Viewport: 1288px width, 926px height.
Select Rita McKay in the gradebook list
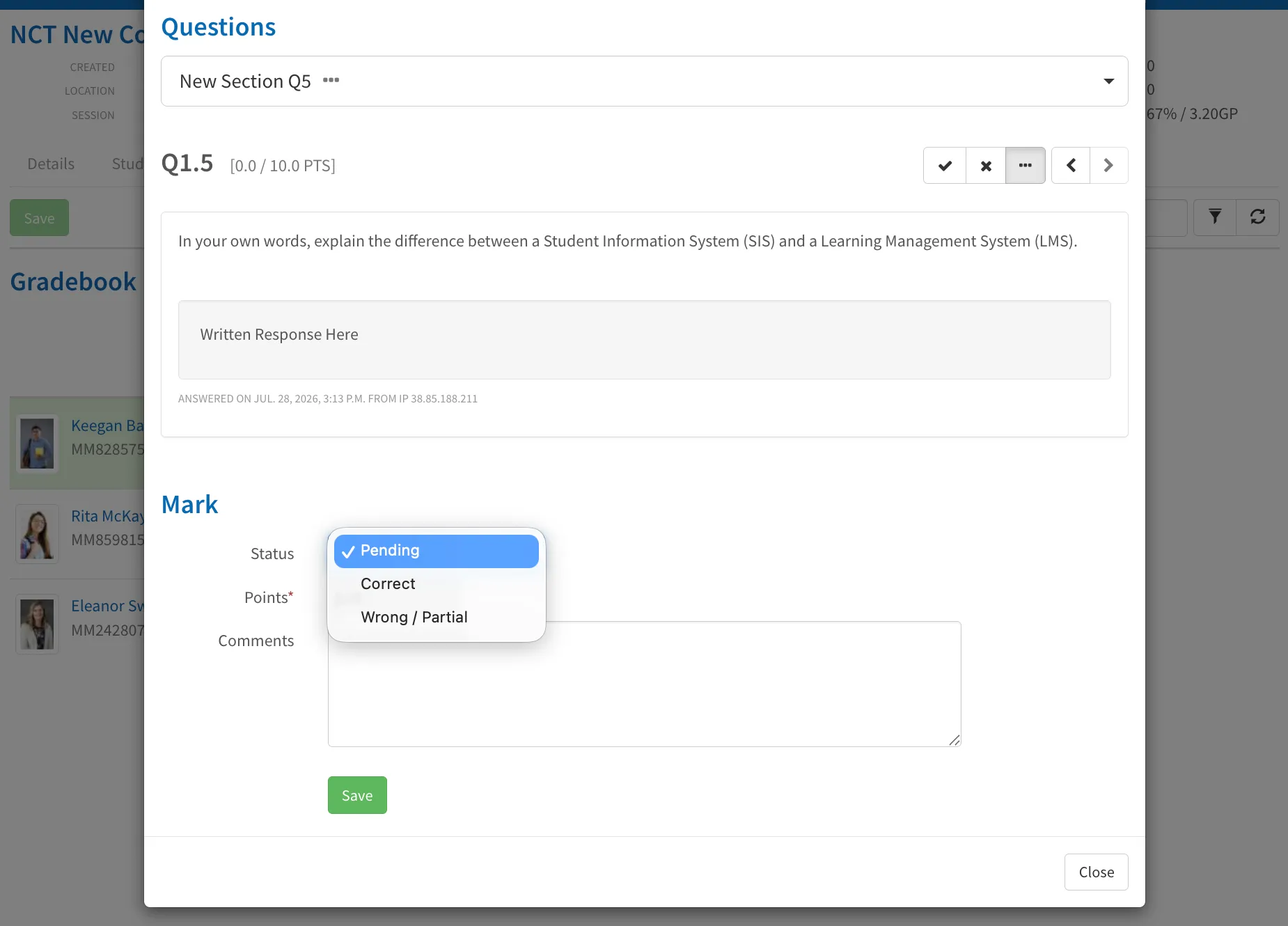pos(107,517)
